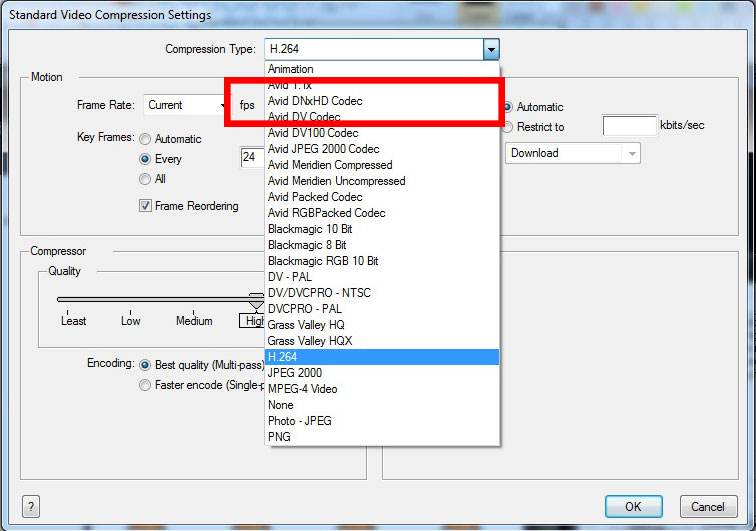Select DV - PAL compression
Screen dimensions: 756x531
tap(382, 277)
